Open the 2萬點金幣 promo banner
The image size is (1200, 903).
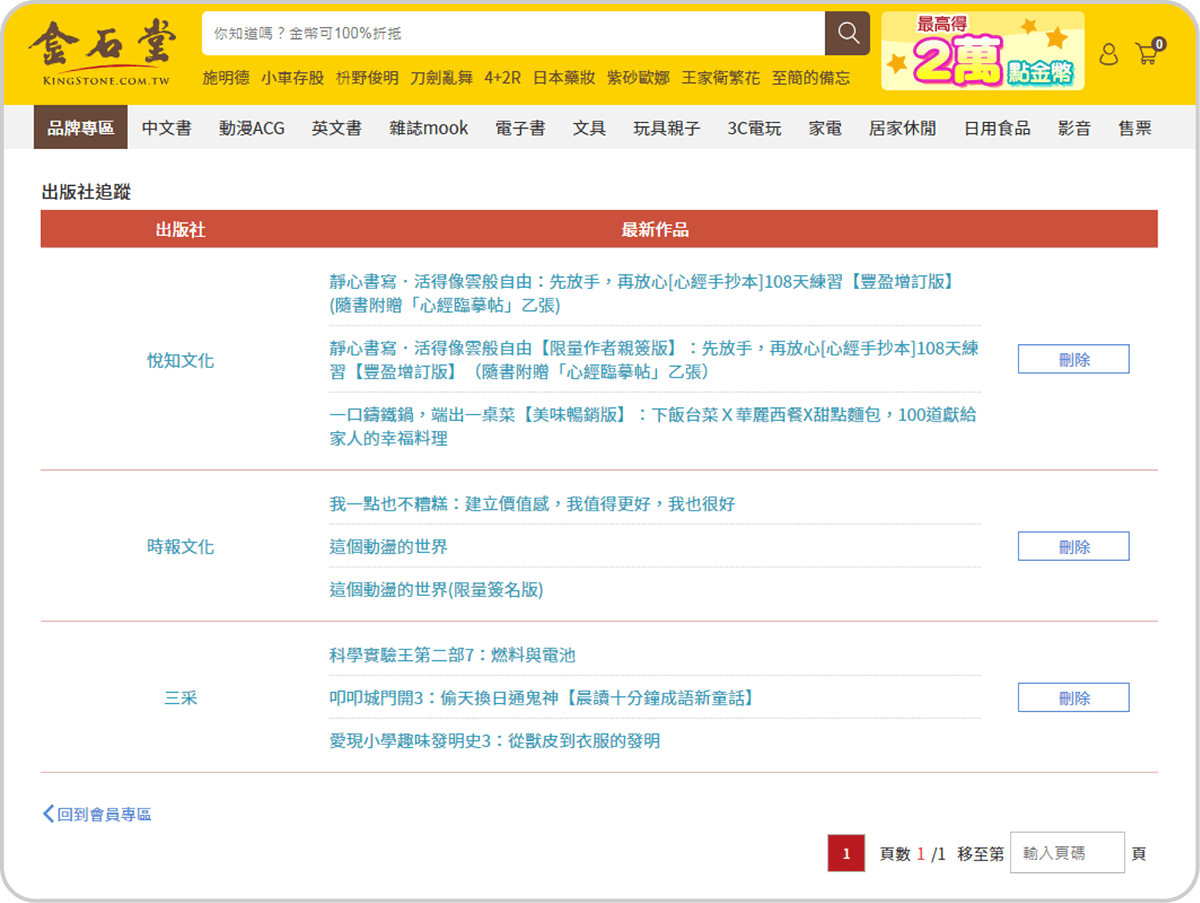[981, 48]
